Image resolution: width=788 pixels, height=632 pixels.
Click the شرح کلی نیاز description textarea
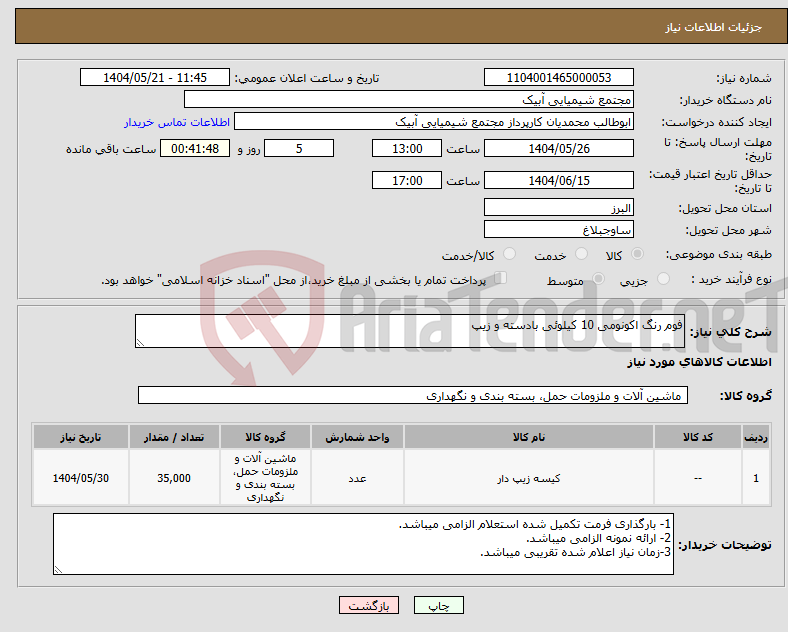pyautogui.click(x=410, y=331)
